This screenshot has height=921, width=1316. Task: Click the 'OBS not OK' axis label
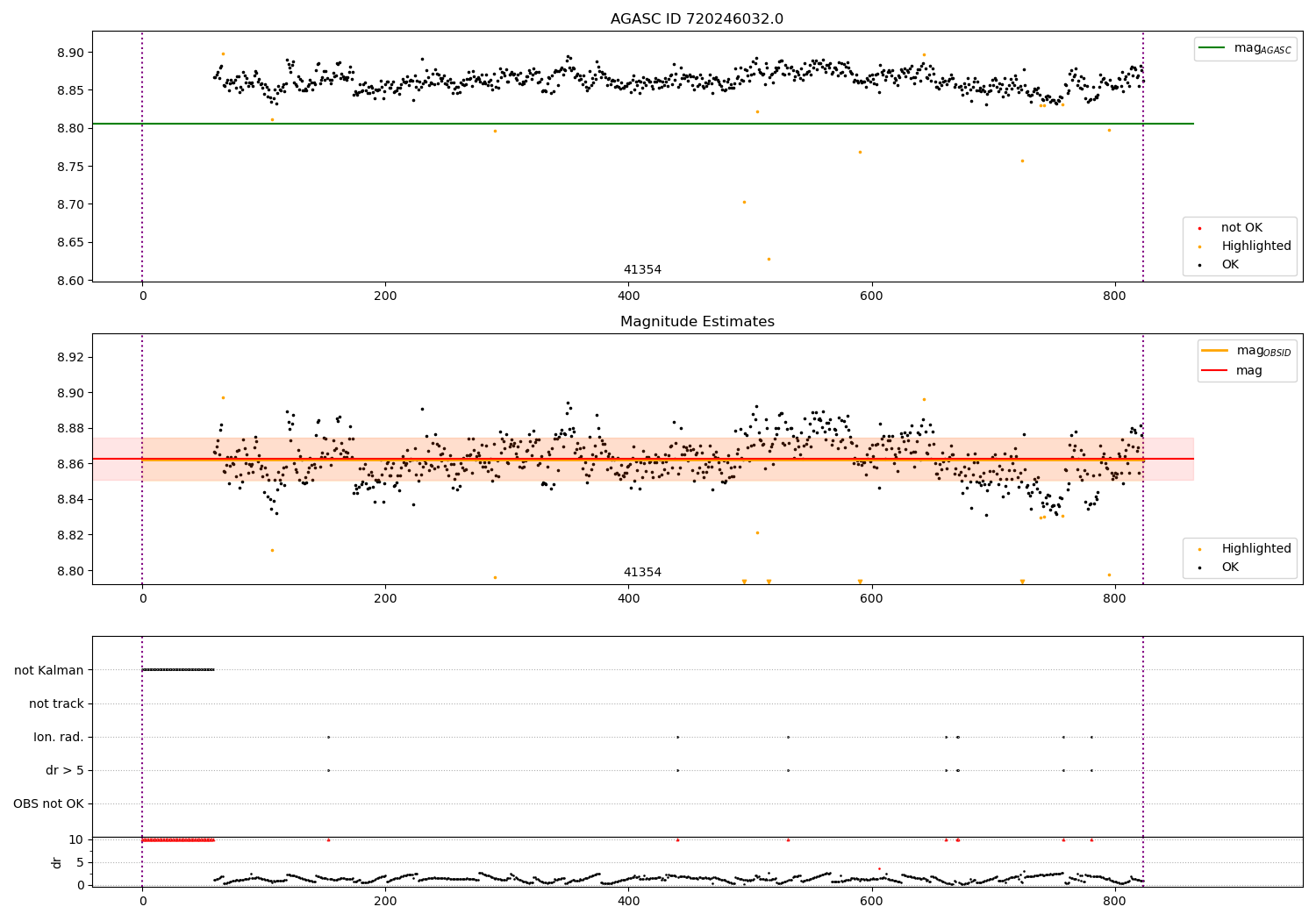coord(48,803)
